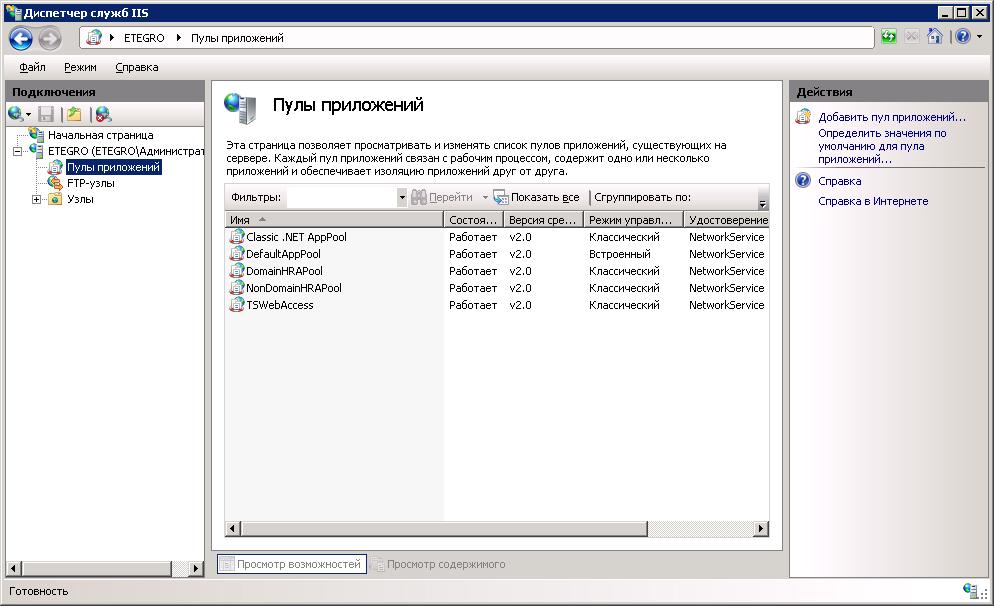The height and width of the screenshot is (606, 994).
Task: Open Справка в Интернете link
Action: (873, 201)
